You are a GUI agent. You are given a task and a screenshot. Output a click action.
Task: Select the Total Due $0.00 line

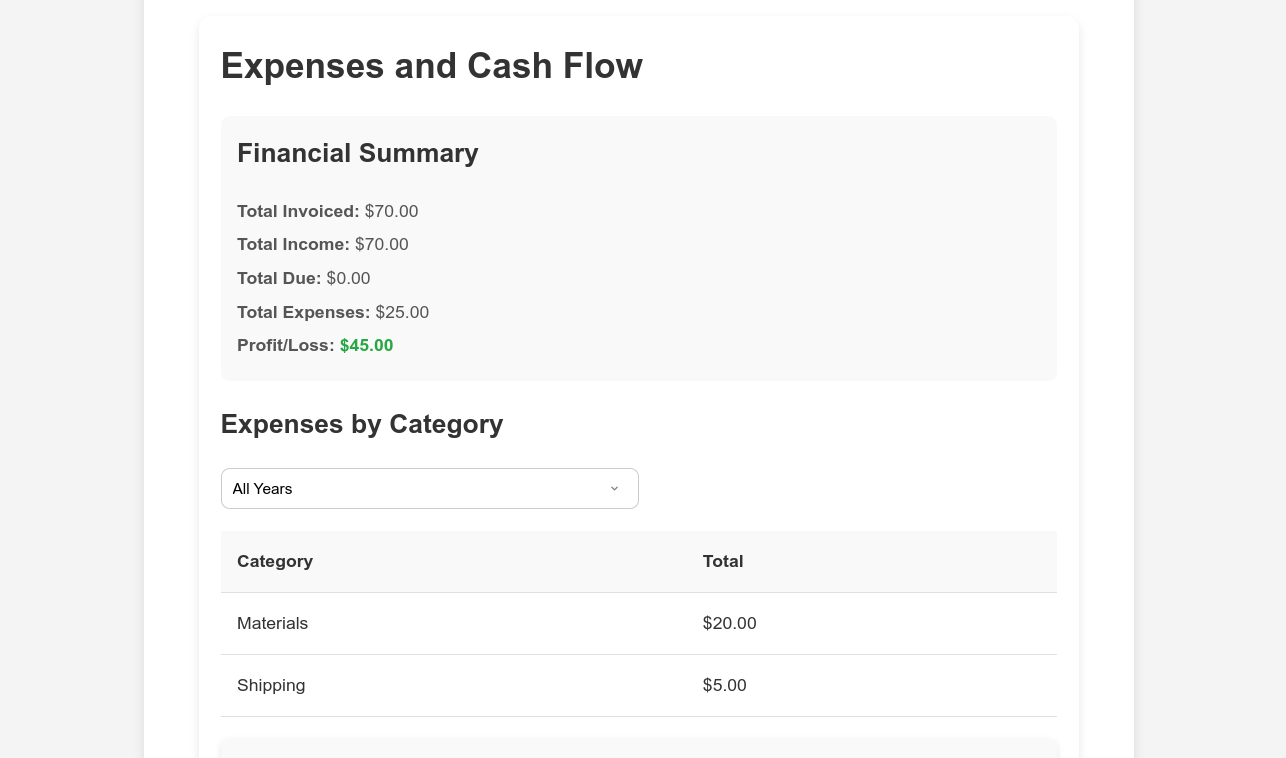(303, 278)
